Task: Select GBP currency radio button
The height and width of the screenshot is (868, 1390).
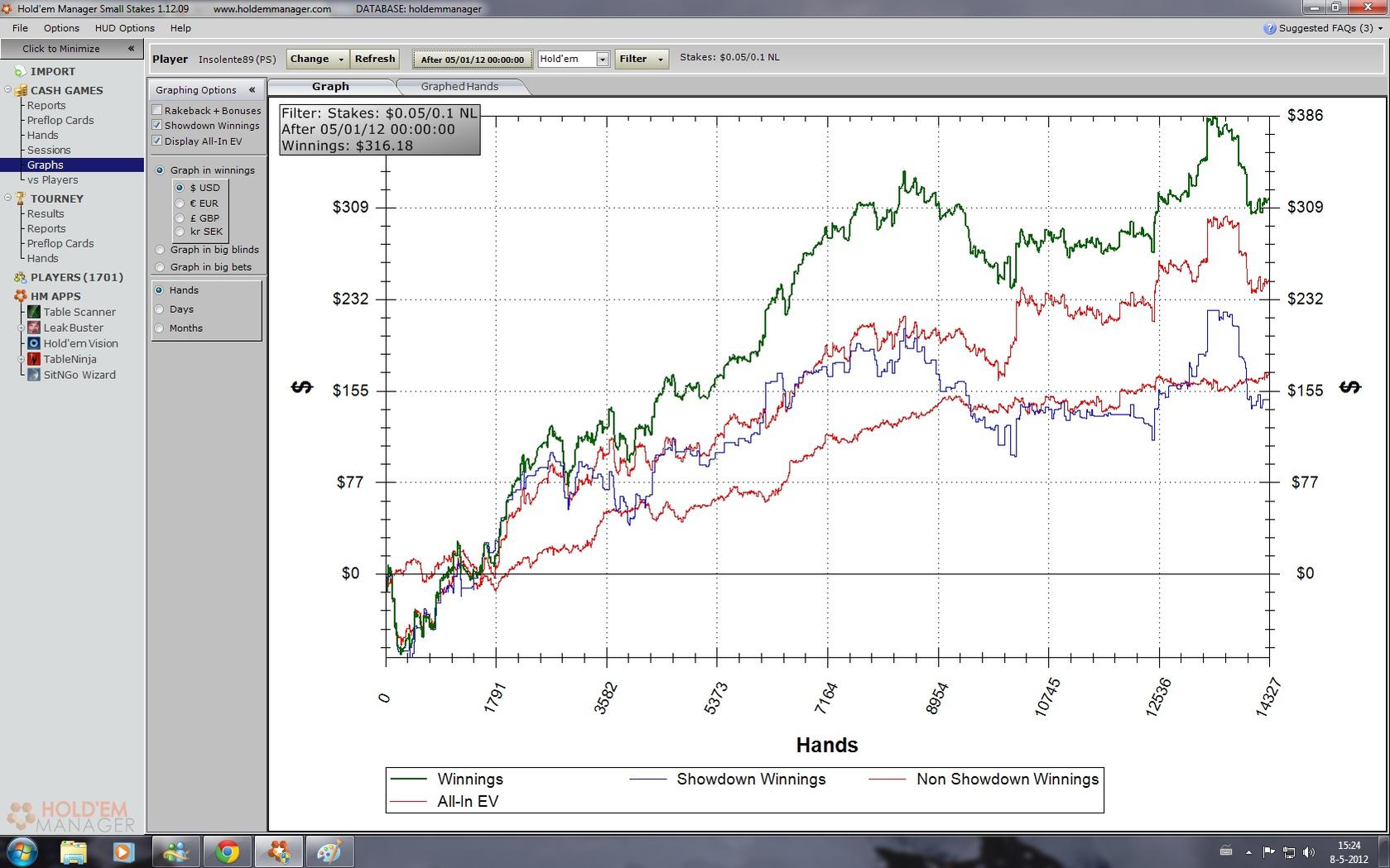Action: pos(180,218)
